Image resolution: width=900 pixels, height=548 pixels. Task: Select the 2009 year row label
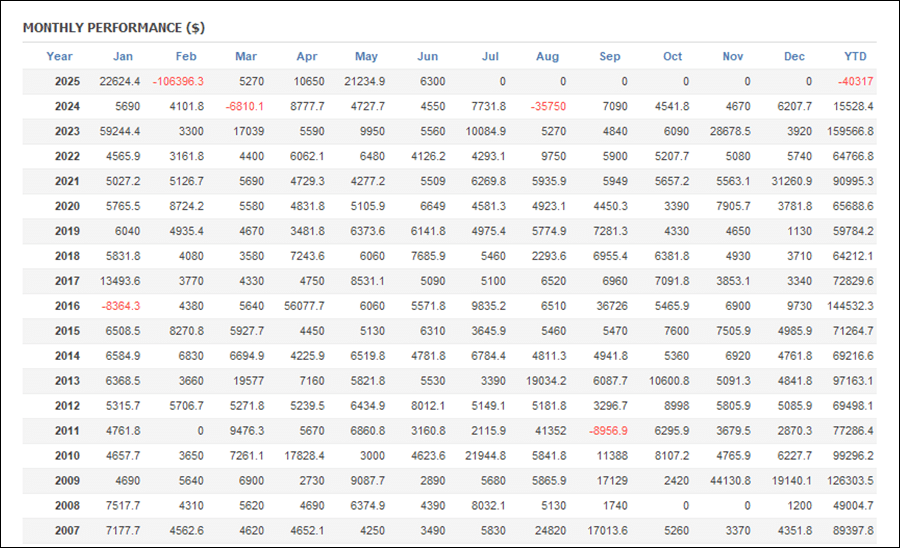pyautogui.click(x=67, y=481)
